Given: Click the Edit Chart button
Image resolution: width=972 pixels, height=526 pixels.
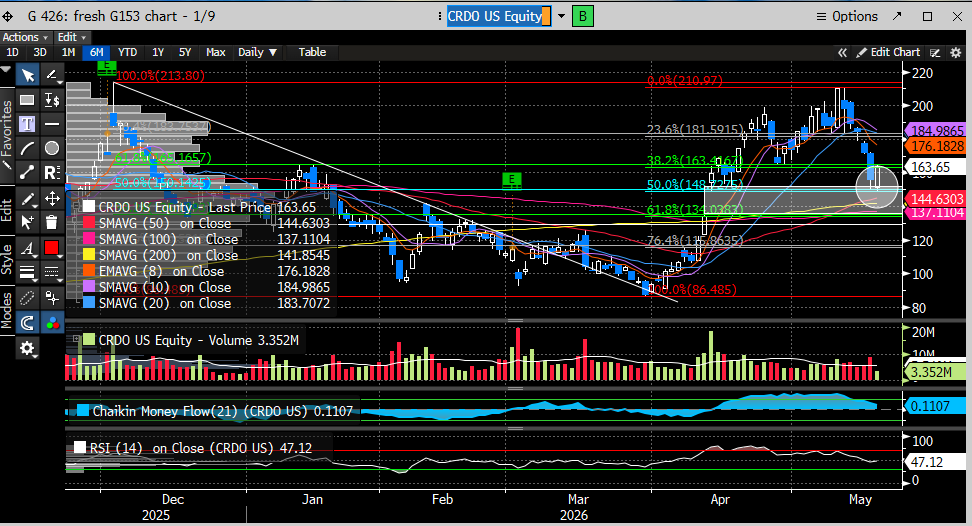Looking at the screenshot, I should click(x=888, y=53).
